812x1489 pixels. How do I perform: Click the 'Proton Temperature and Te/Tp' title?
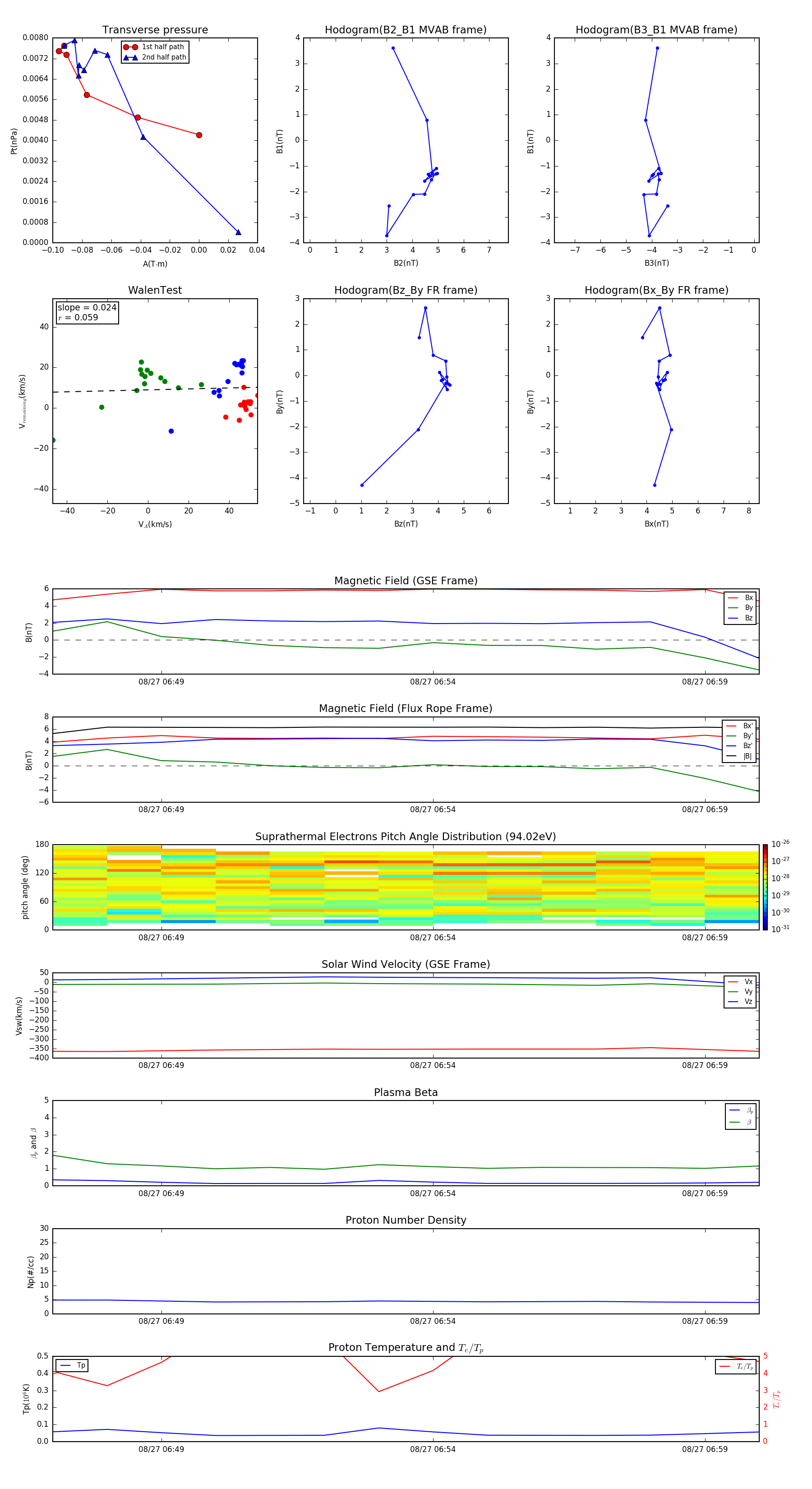(406, 1347)
